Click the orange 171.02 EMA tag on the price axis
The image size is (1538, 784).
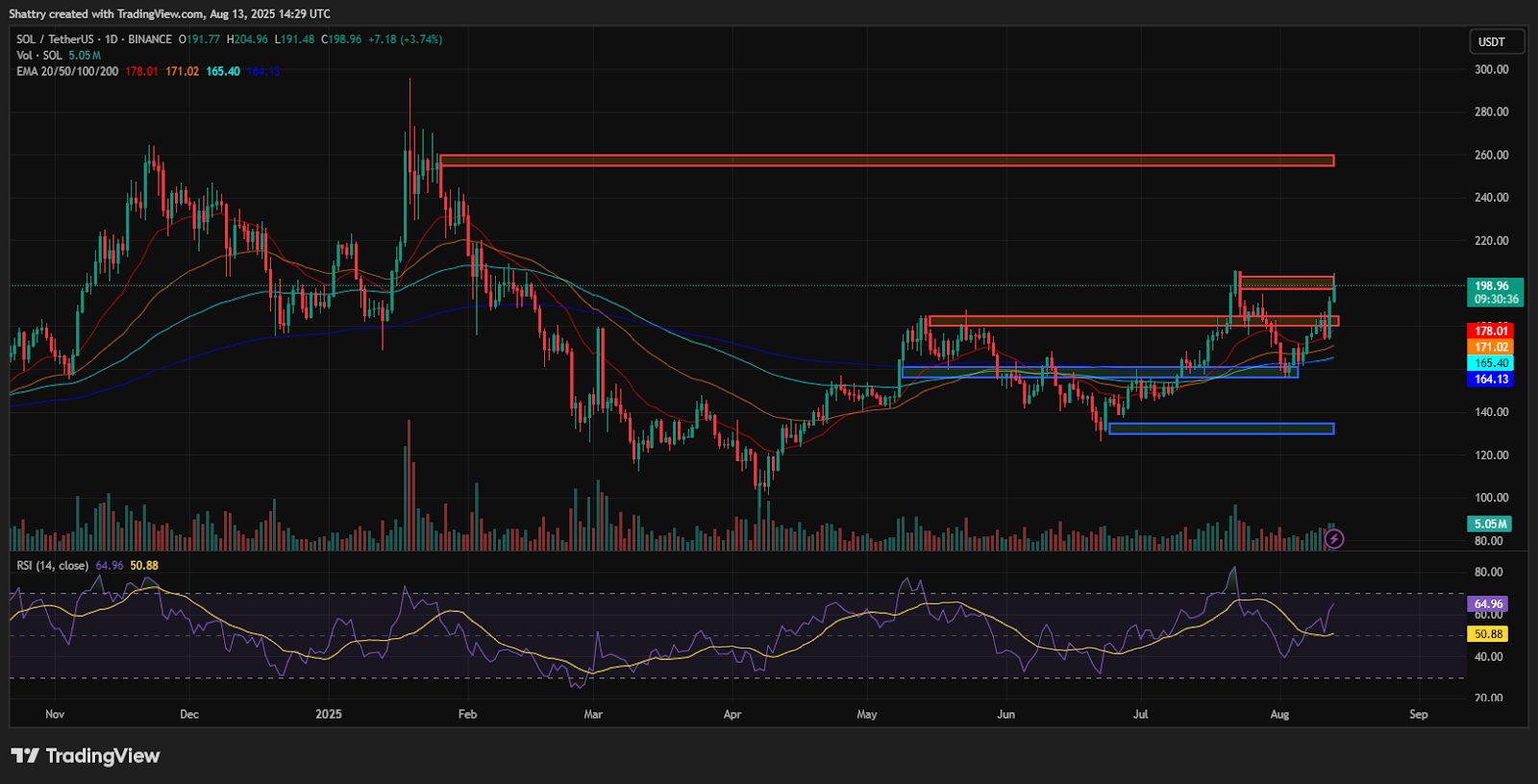coord(1491,347)
